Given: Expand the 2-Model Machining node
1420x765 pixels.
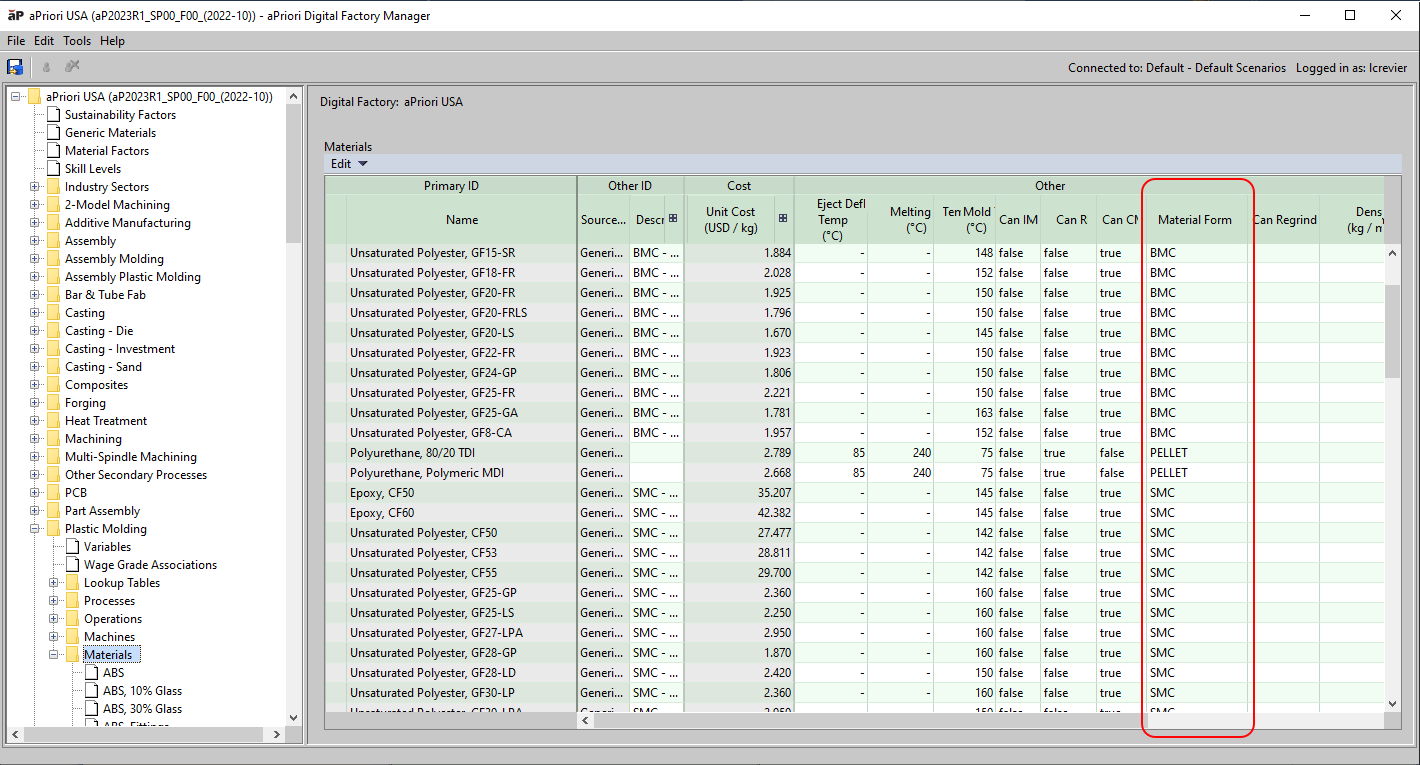Looking at the screenshot, I should coord(35,205).
